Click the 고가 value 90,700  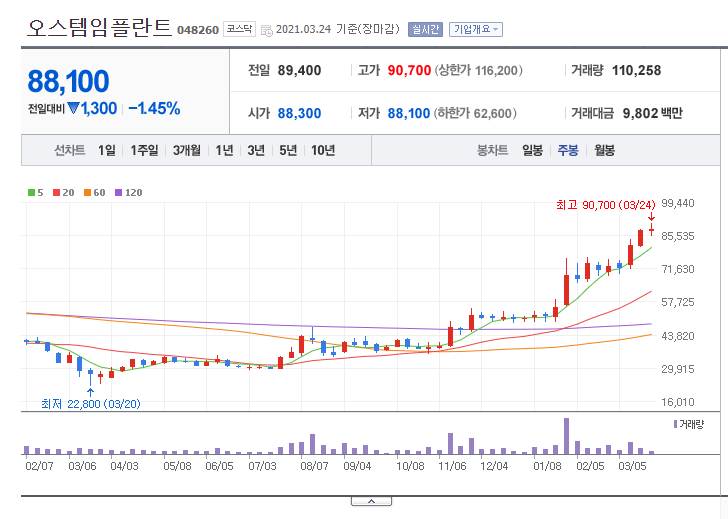coord(410,71)
